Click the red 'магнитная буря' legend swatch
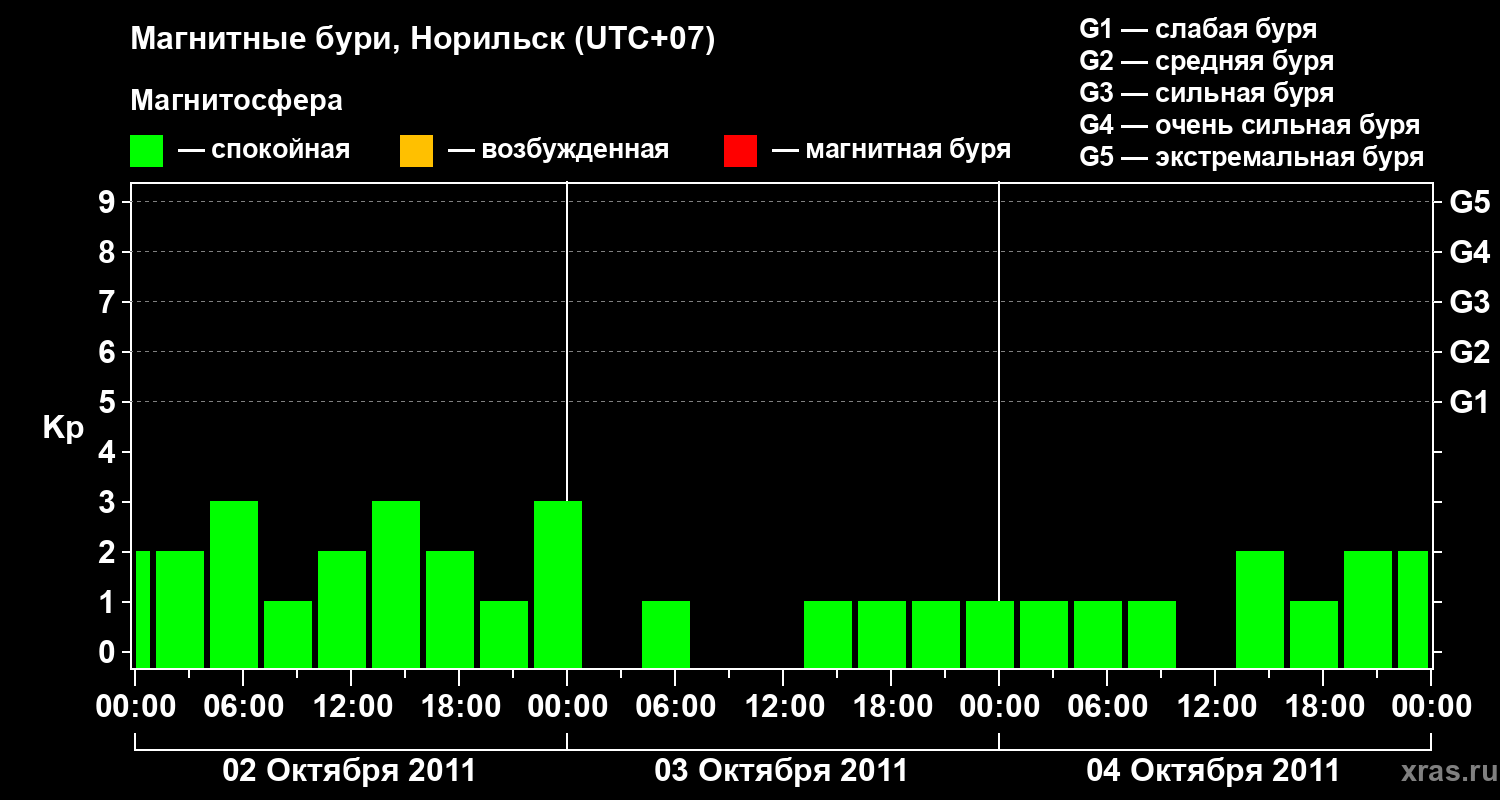1500x800 pixels. (740, 150)
